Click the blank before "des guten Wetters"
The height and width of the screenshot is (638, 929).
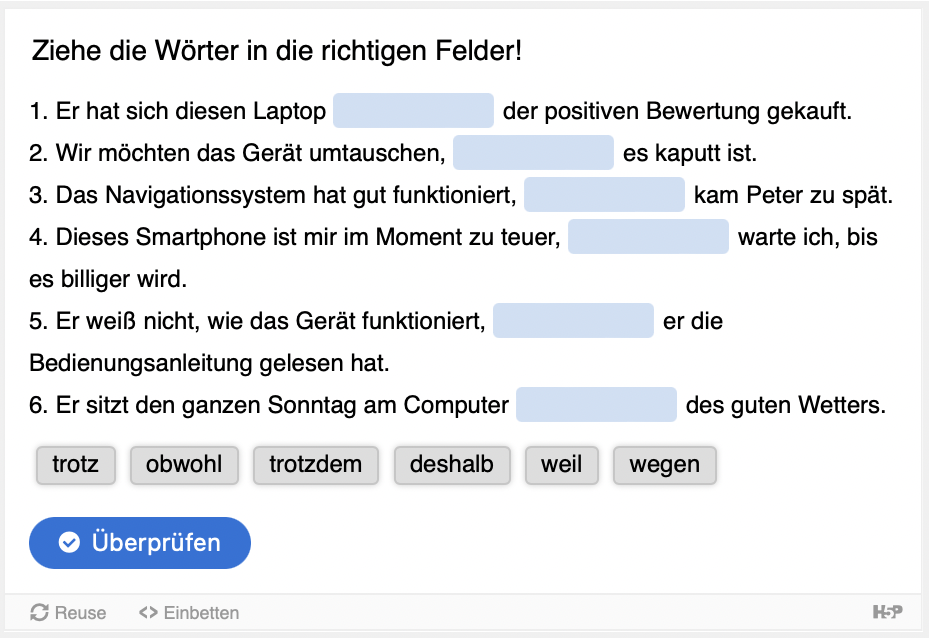(597, 406)
